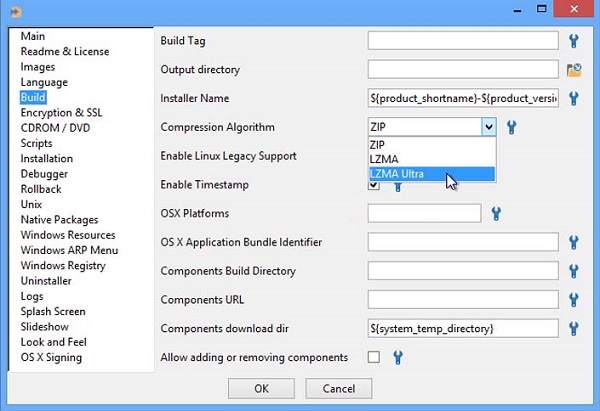Click variable icon beside Components Build Directory
Image resolution: width=600 pixels, height=411 pixels.
coord(574,271)
